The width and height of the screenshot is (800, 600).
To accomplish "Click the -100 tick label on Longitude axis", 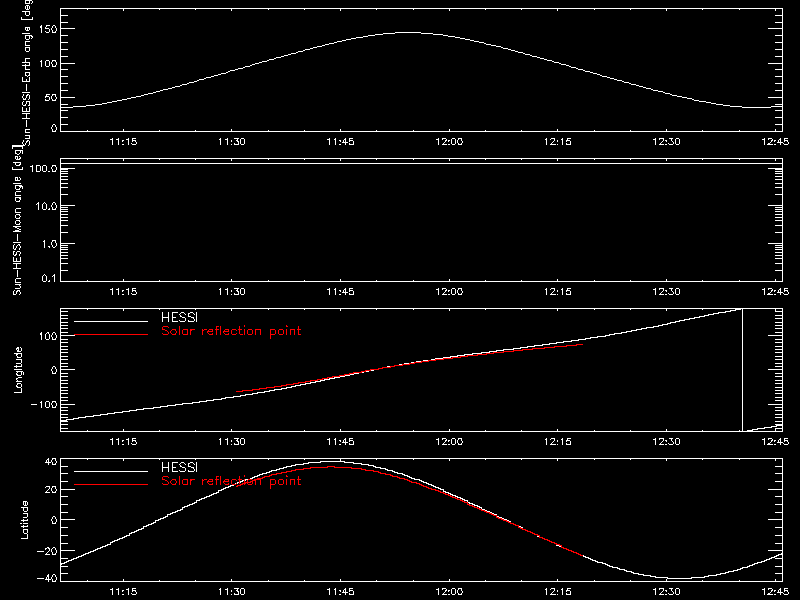I will [44, 404].
